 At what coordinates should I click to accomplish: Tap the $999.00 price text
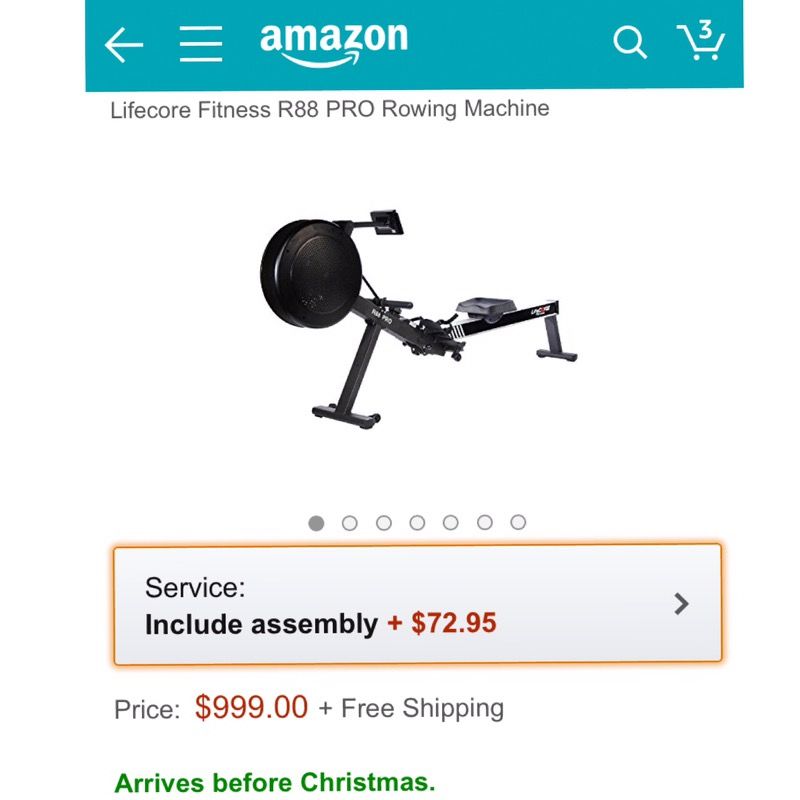click(251, 708)
